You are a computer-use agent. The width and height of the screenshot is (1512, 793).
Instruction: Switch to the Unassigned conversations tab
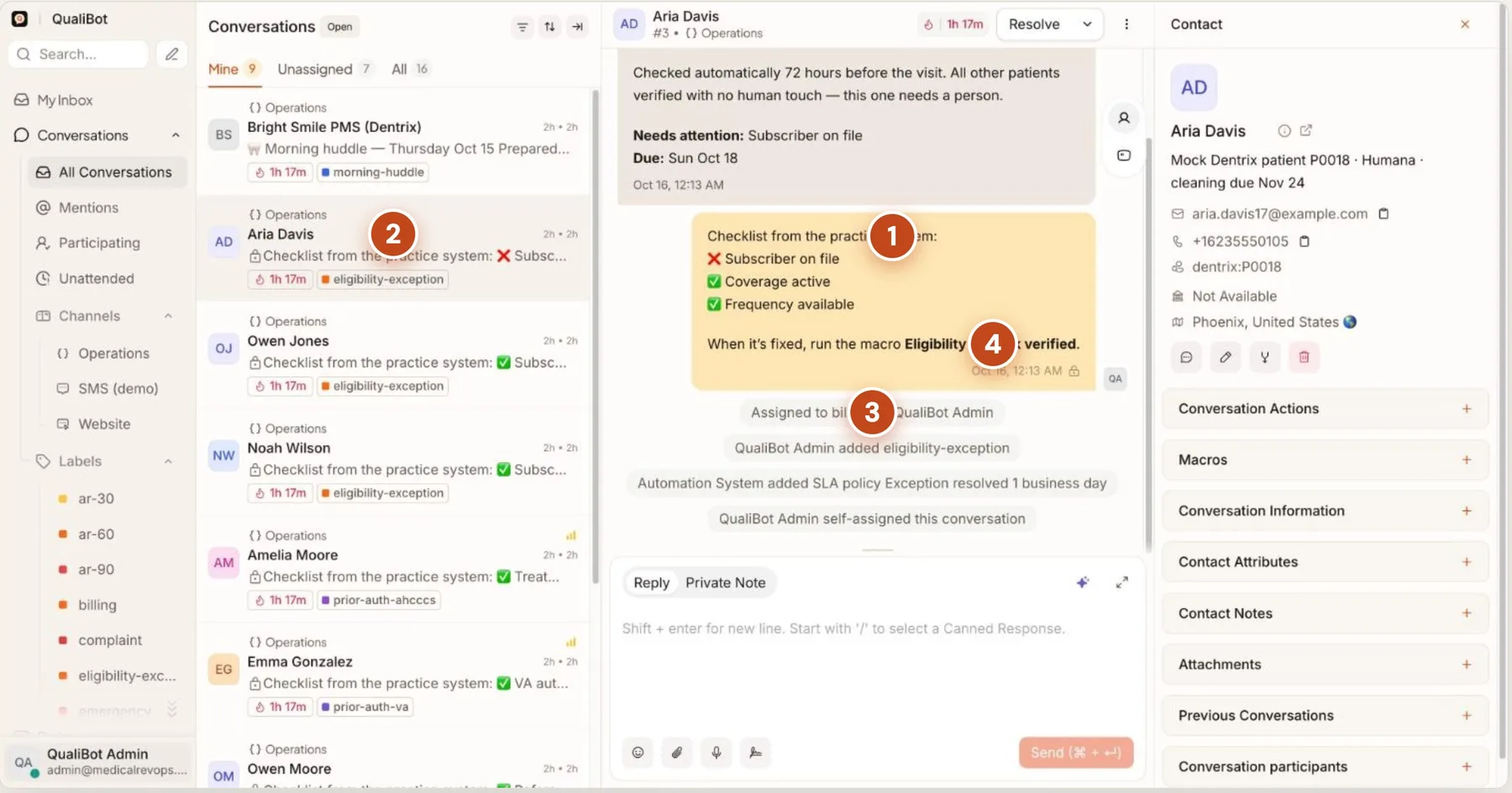(x=324, y=69)
